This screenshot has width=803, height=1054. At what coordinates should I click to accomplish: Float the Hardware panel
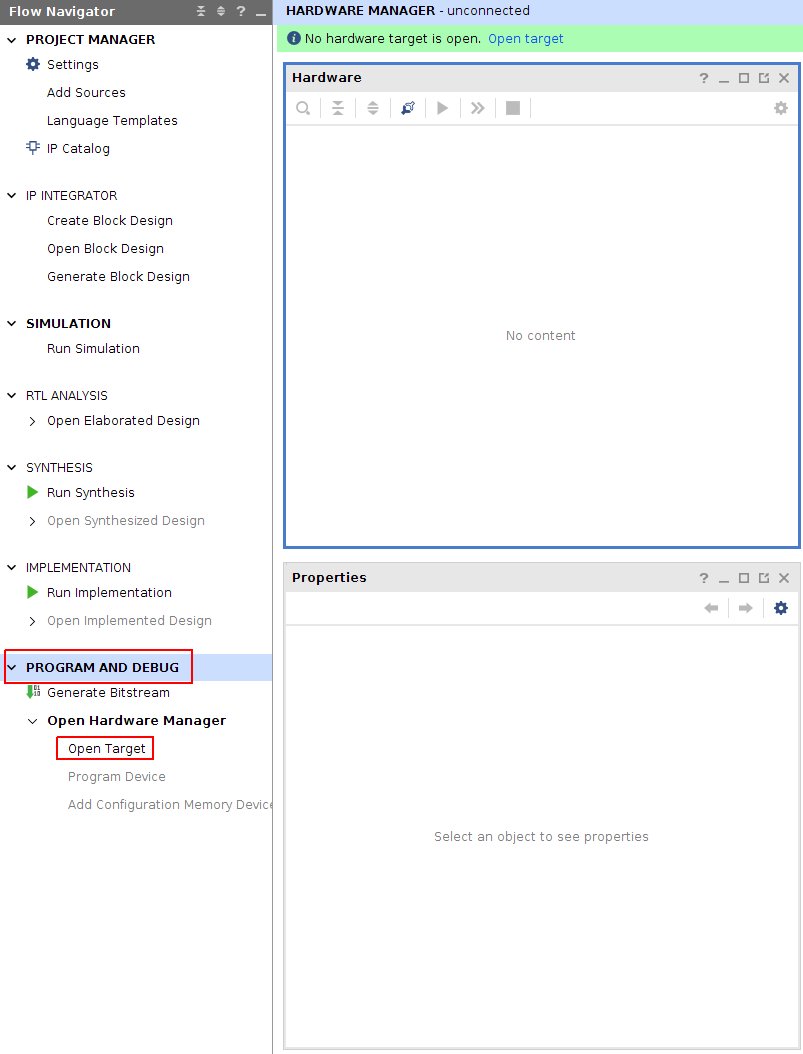click(764, 78)
